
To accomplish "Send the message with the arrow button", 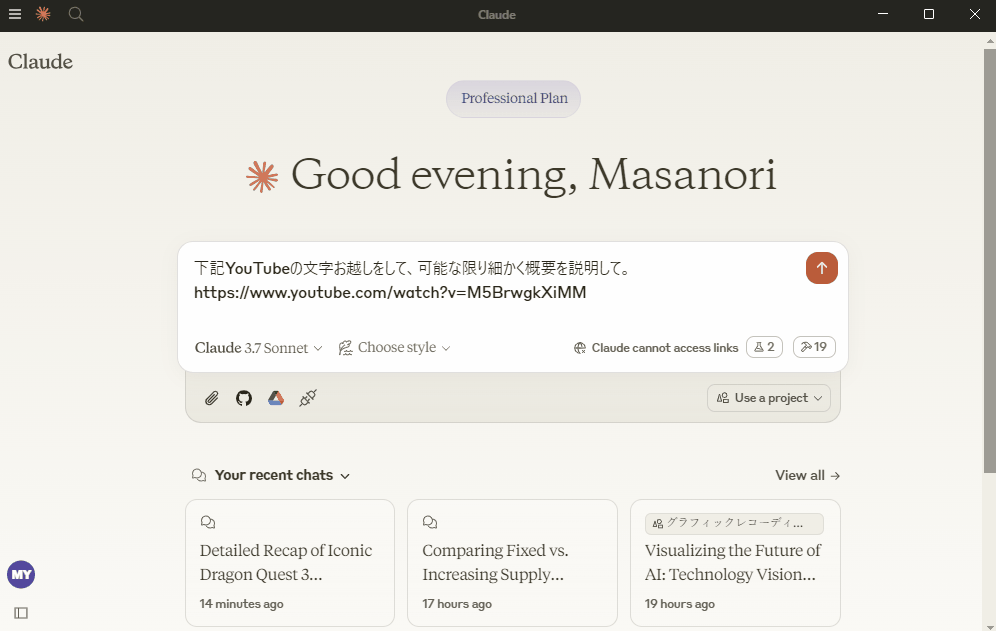I will [x=821, y=268].
